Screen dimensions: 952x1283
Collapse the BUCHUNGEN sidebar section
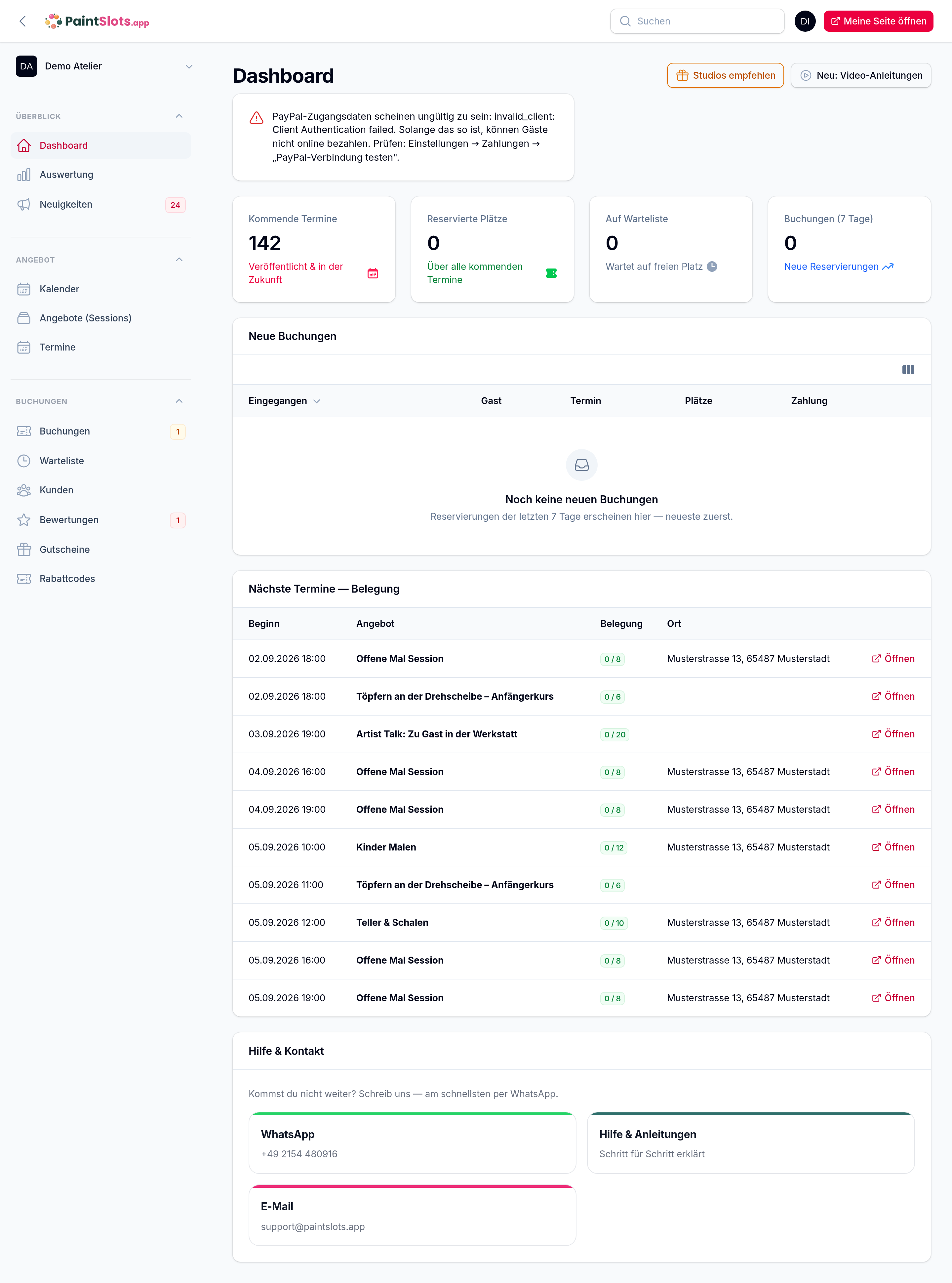click(179, 401)
